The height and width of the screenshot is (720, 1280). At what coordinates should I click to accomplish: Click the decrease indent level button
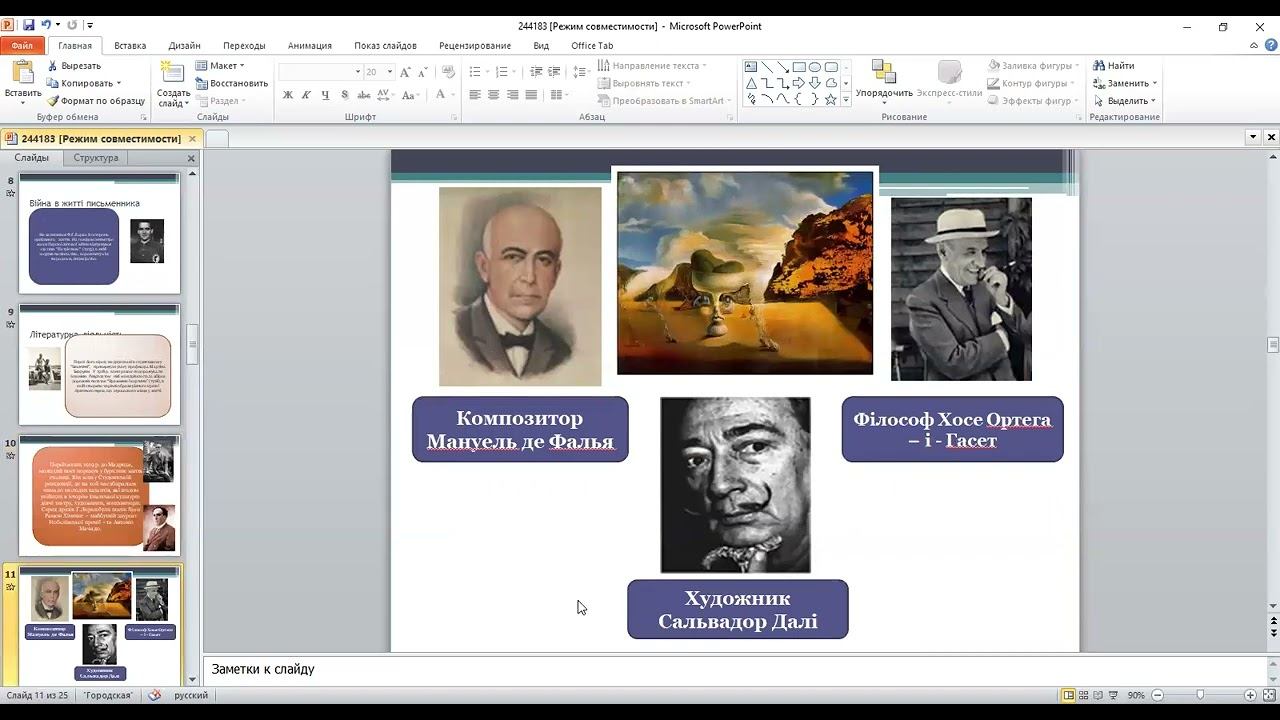pyautogui.click(x=537, y=72)
